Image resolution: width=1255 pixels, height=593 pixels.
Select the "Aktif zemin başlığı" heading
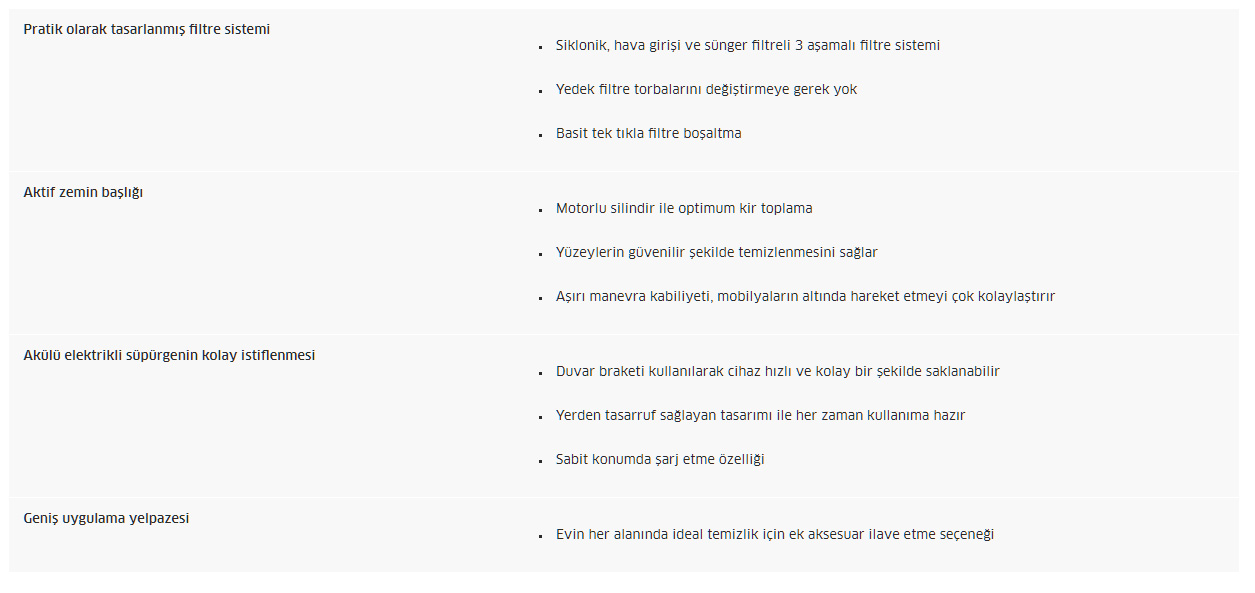[83, 192]
